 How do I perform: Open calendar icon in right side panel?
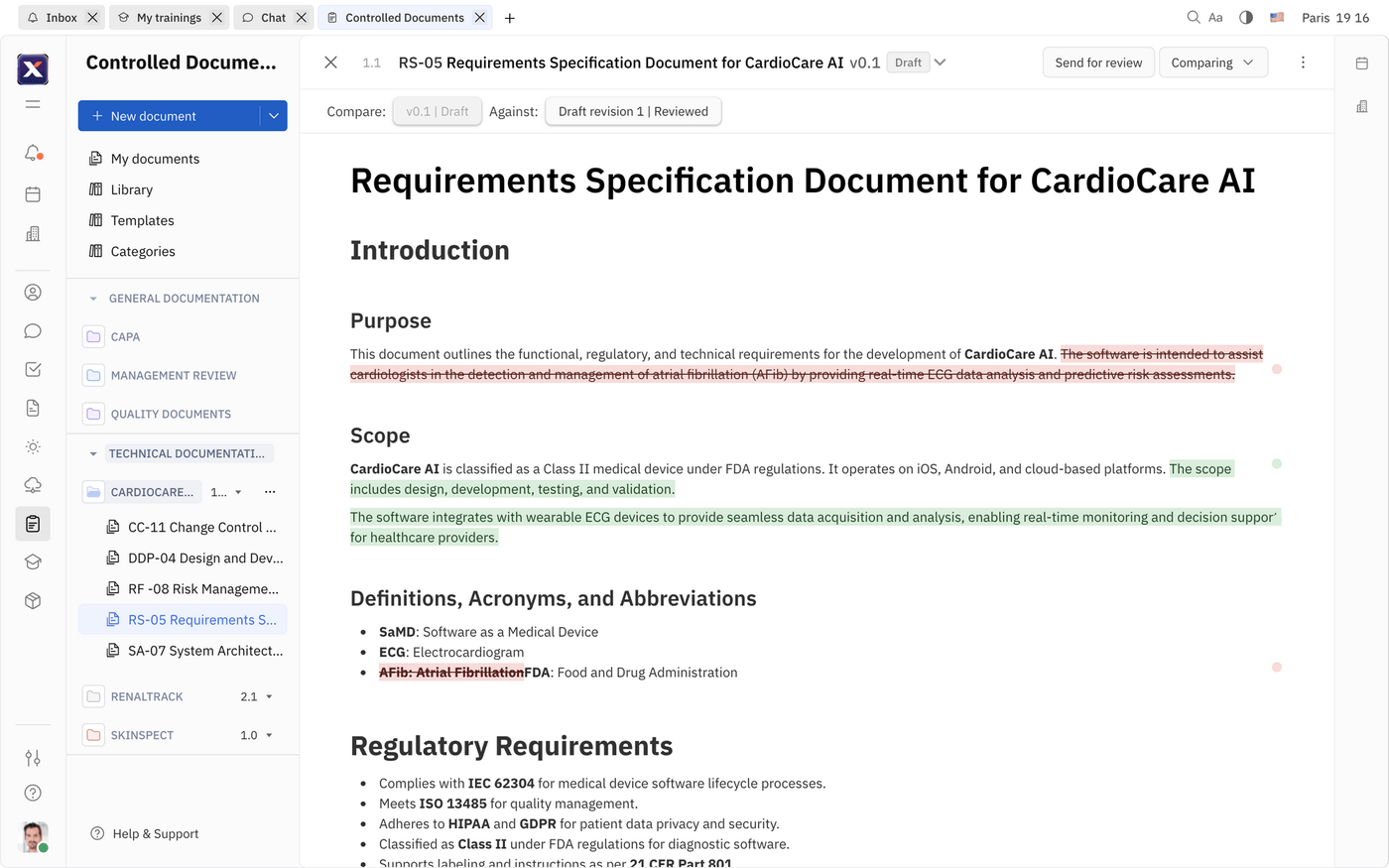pyautogui.click(x=1362, y=63)
